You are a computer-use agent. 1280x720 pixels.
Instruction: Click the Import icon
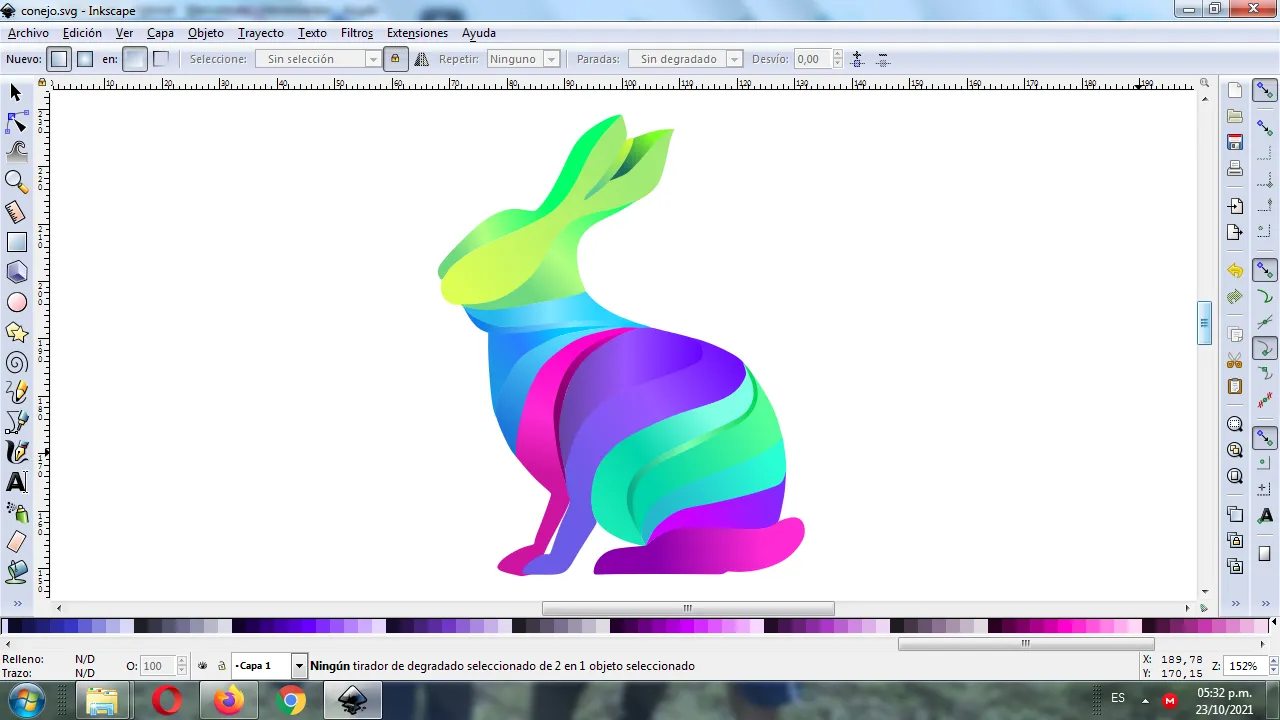click(1235, 206)
